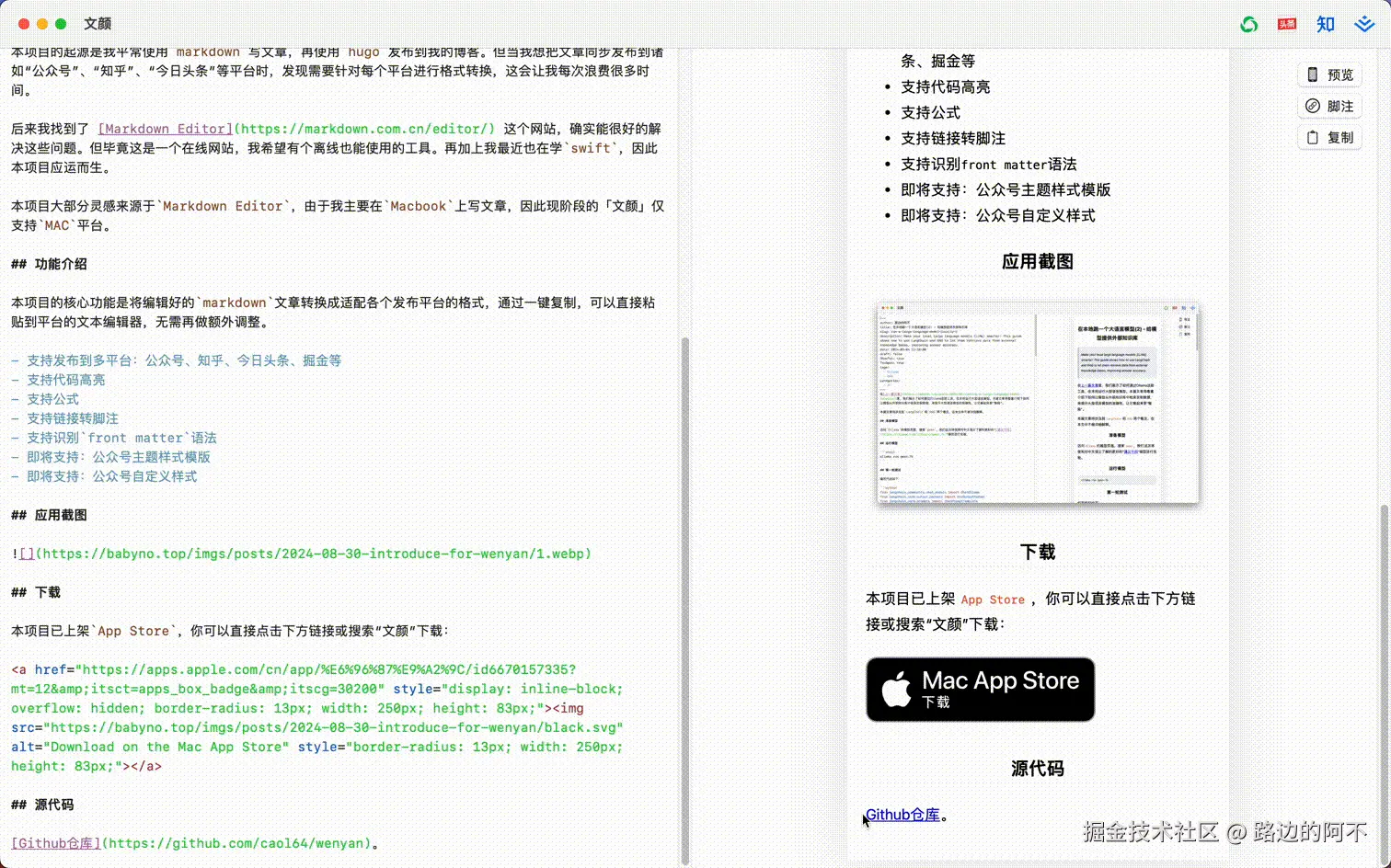Click the preview pane vertical scrollbar
Viewport: 1391px width, 868px height.
pos(1385,685)
